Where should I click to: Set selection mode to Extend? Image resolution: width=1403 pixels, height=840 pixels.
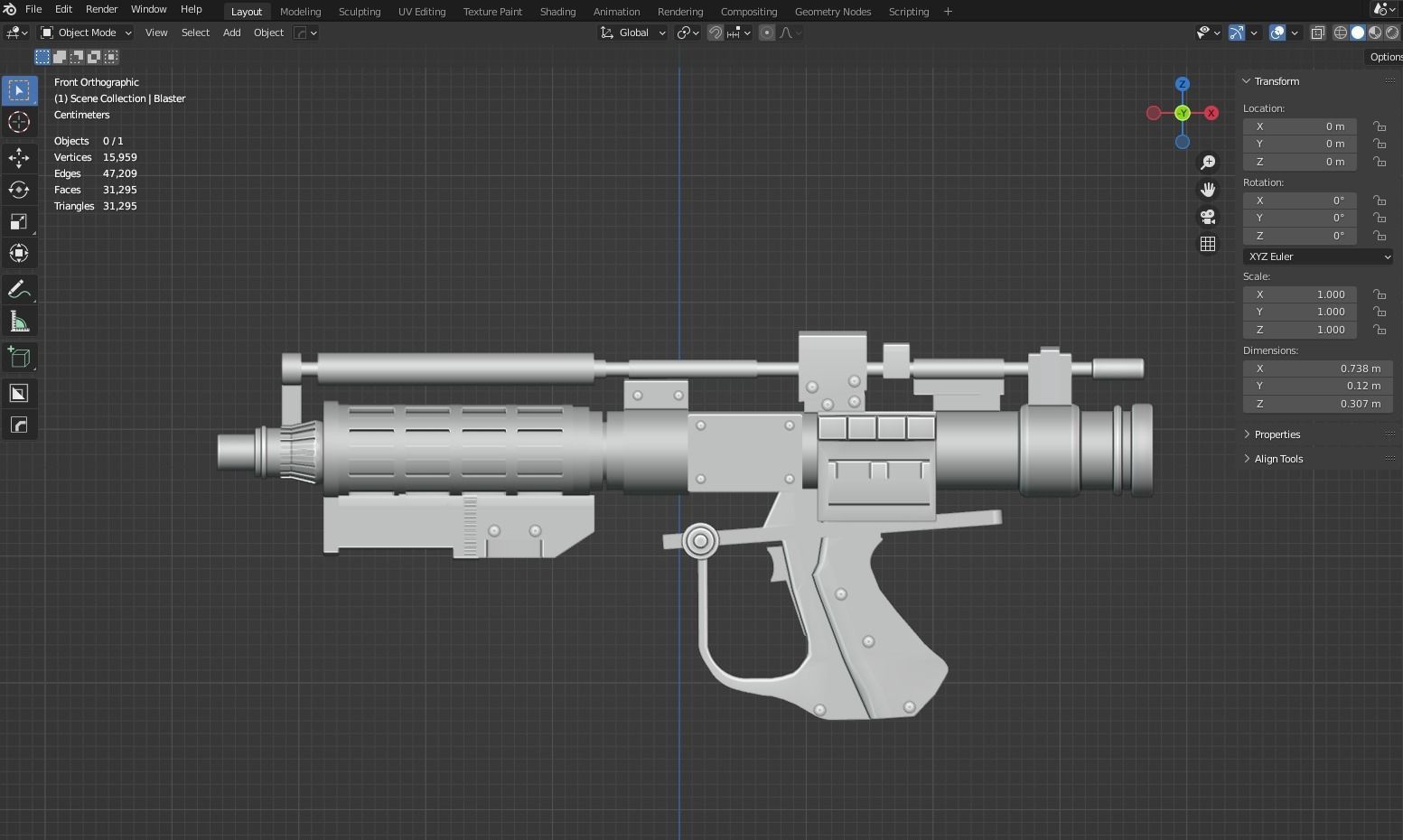60,57
